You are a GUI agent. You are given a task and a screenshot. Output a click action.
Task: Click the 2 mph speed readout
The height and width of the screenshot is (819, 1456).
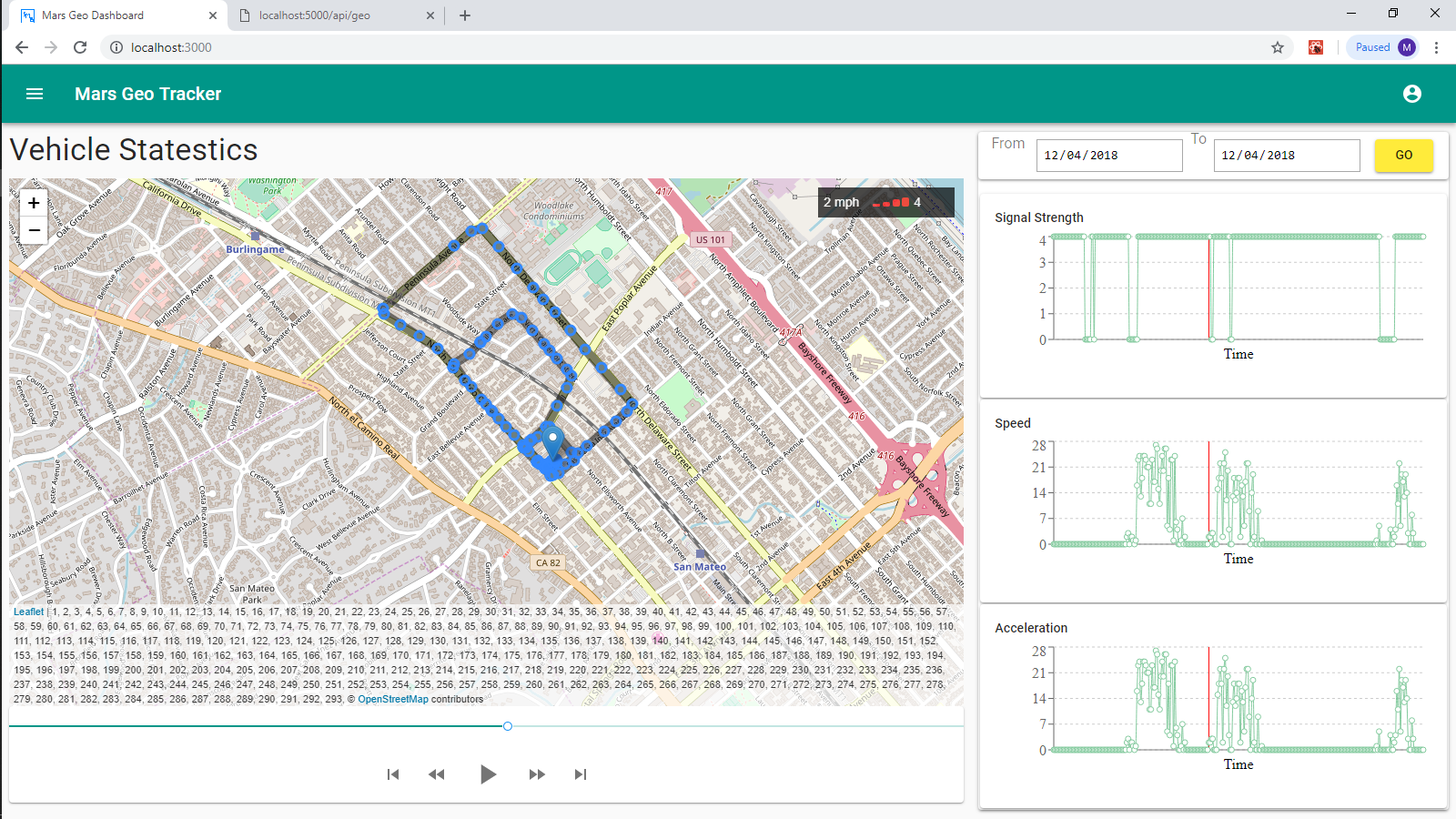841,202
